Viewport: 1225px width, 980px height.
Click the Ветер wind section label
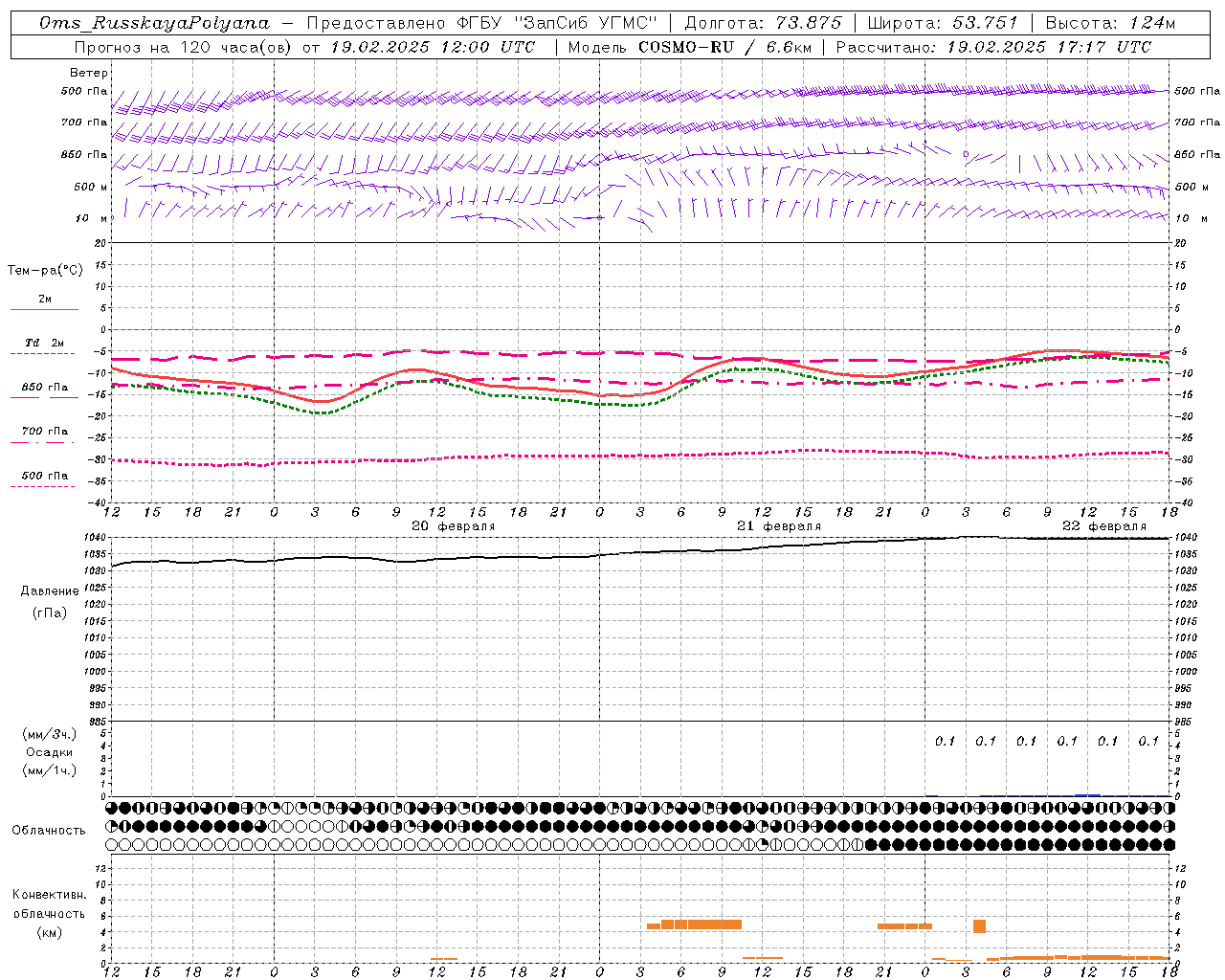pyautogui.click(x=89, y=73)
